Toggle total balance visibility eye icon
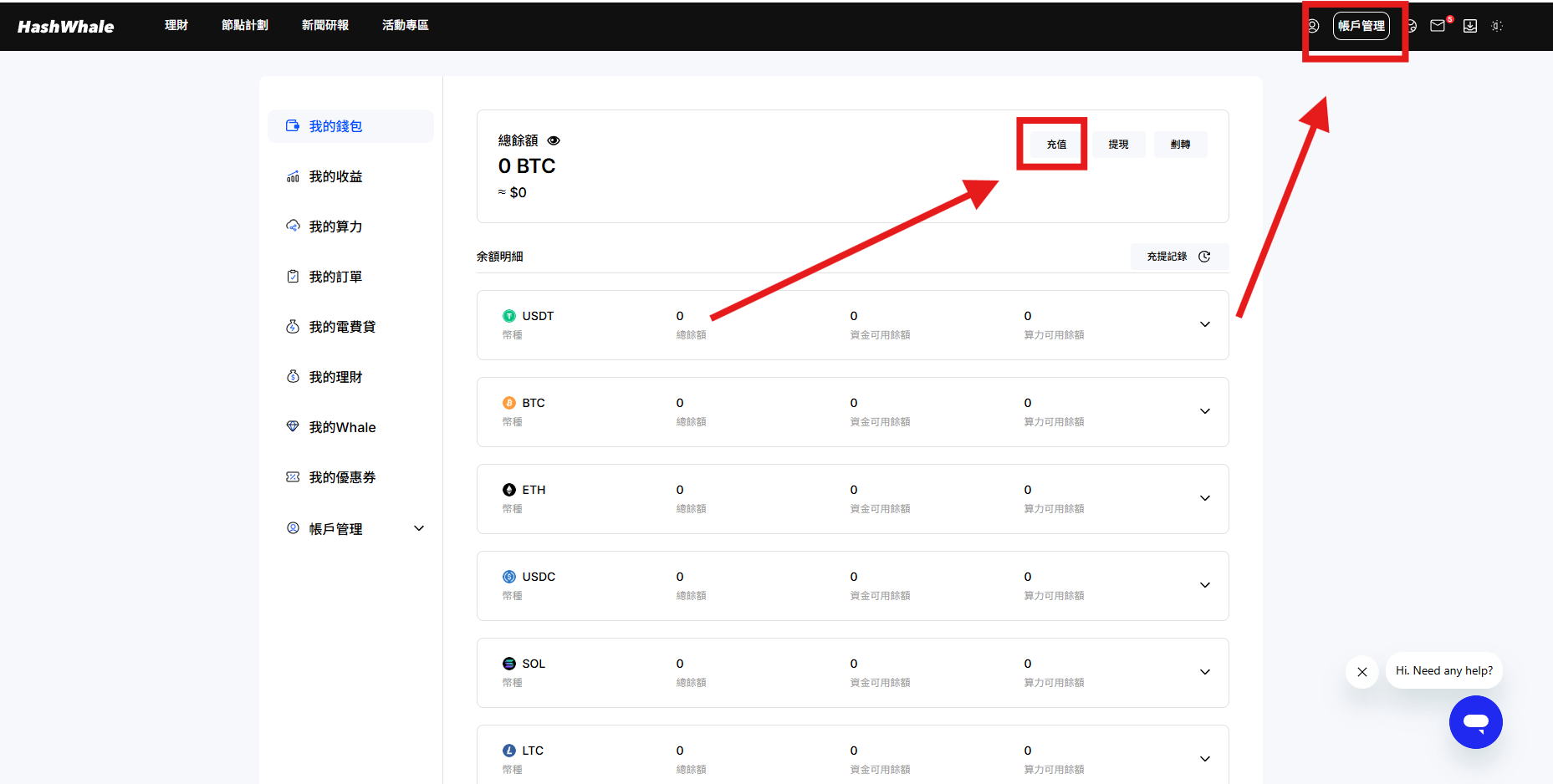 pyautogui.click(x=554, y=140)
